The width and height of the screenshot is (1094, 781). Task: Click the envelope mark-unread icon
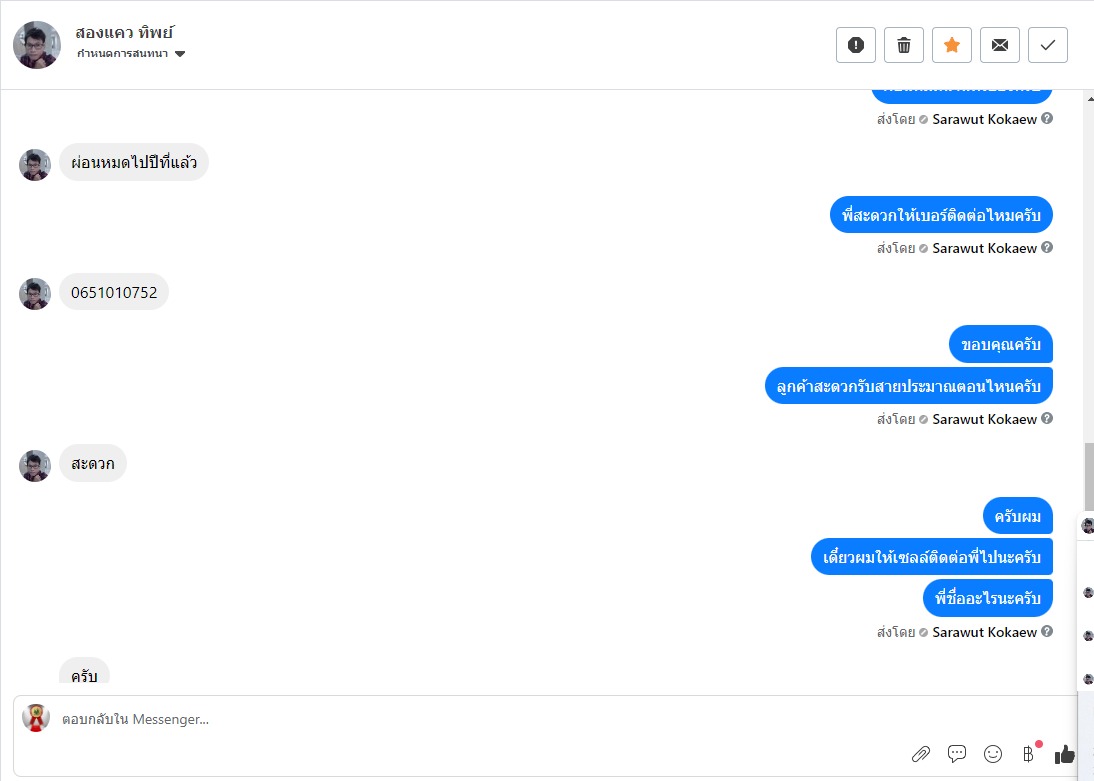(1000, 45)
